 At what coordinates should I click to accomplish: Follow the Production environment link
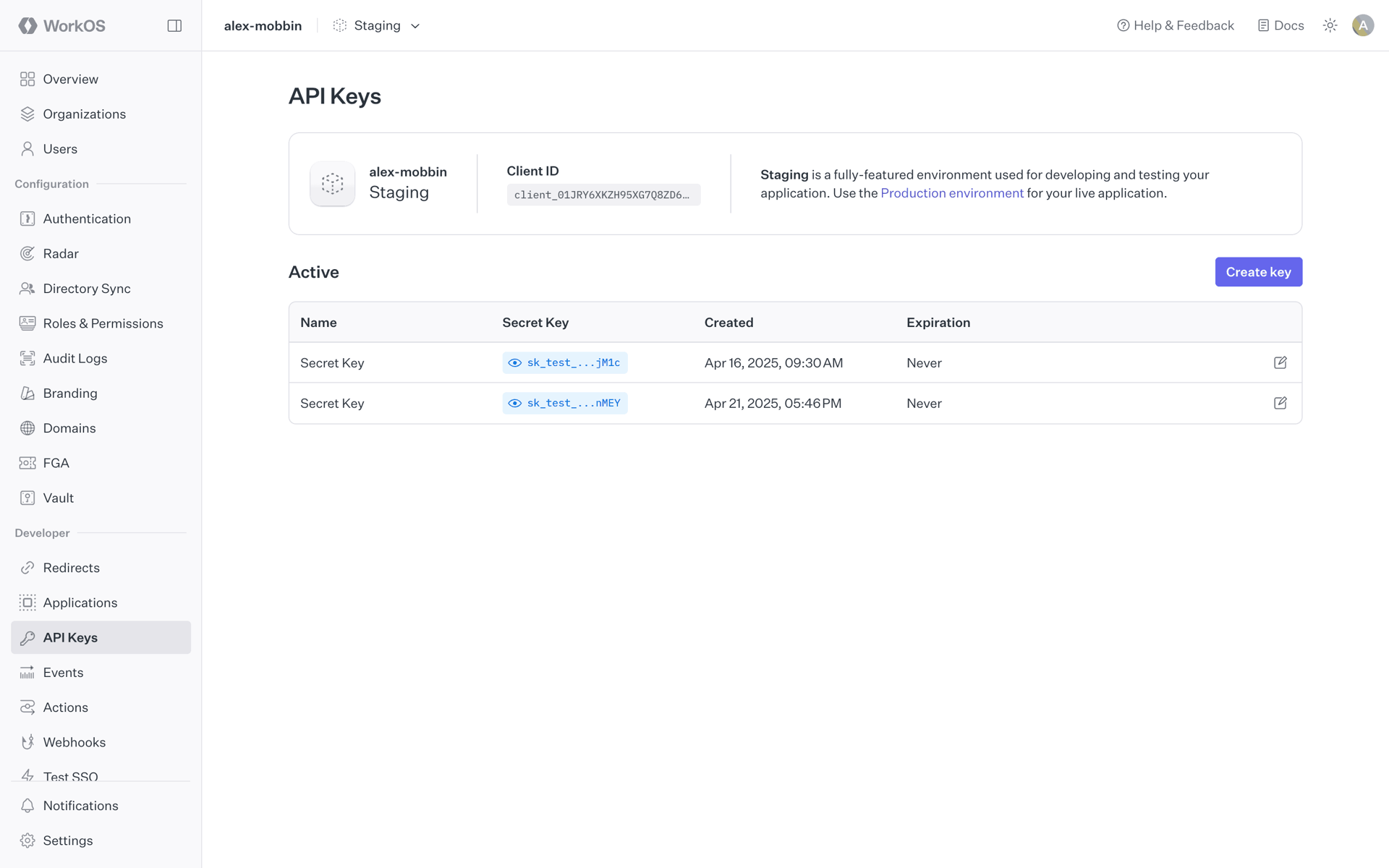[x=952, y=193]
